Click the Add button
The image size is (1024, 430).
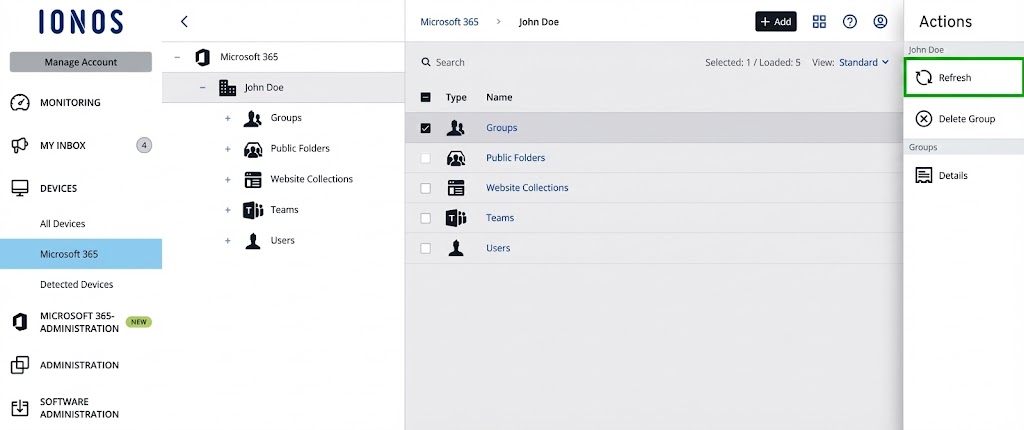[x=776, y=22]
